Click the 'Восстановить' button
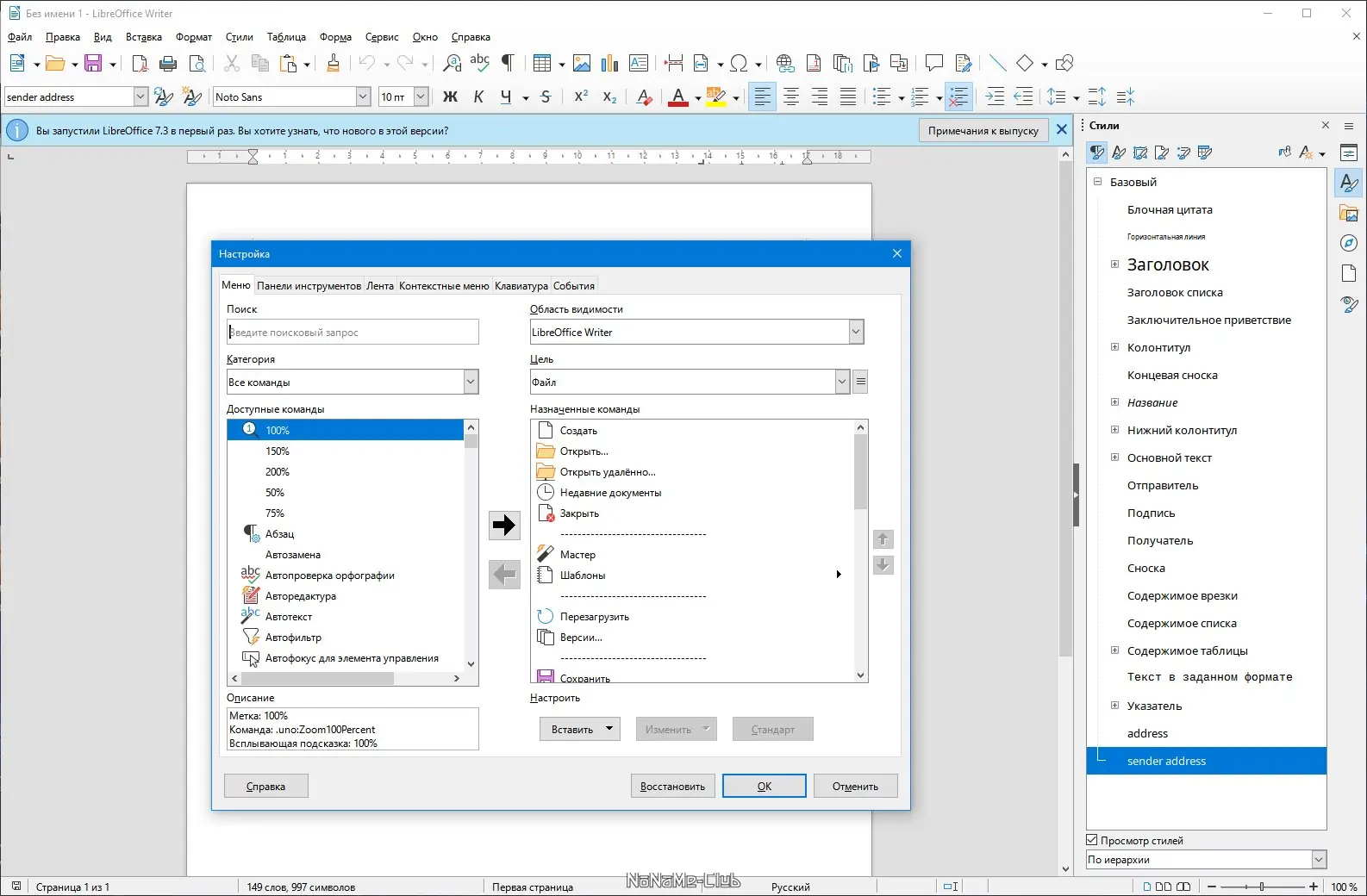This screenshot has width=1367, height=896. click(x=672, y=787)
